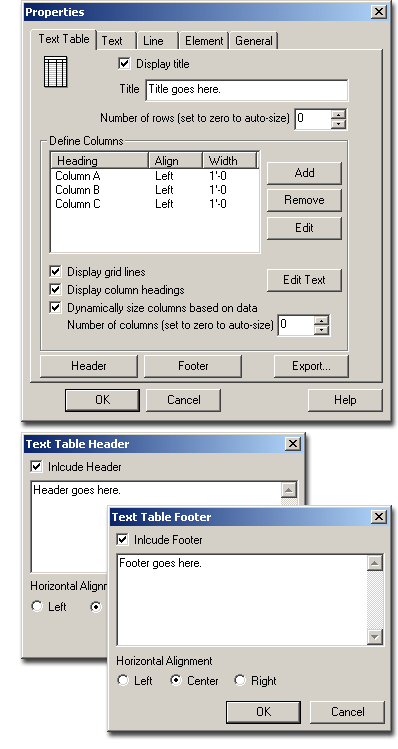Select Left alignment in Footer dialog
This screenshot has height=749, width=398.
click(123, 680)
